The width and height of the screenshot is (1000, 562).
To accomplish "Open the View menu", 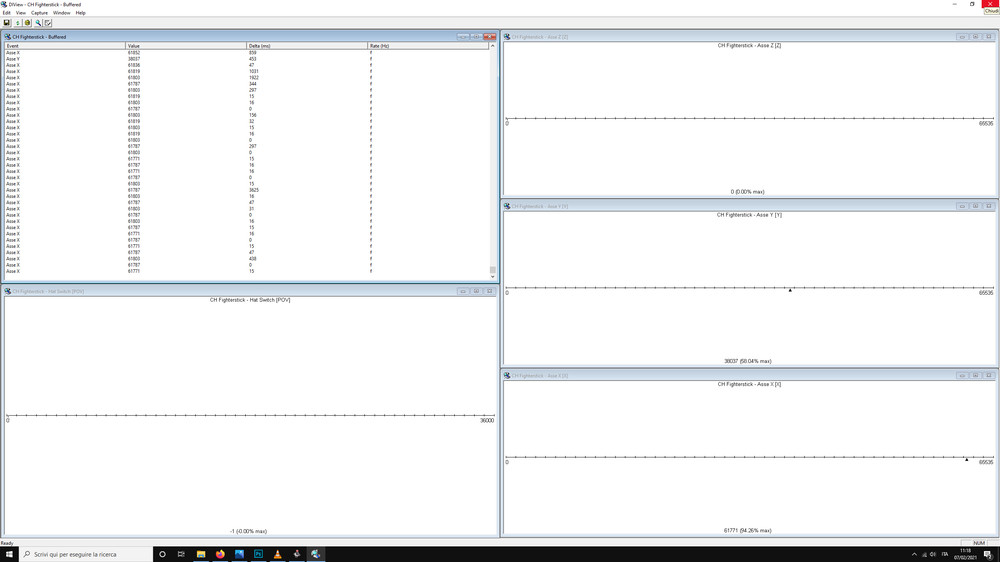I will 20,13.
